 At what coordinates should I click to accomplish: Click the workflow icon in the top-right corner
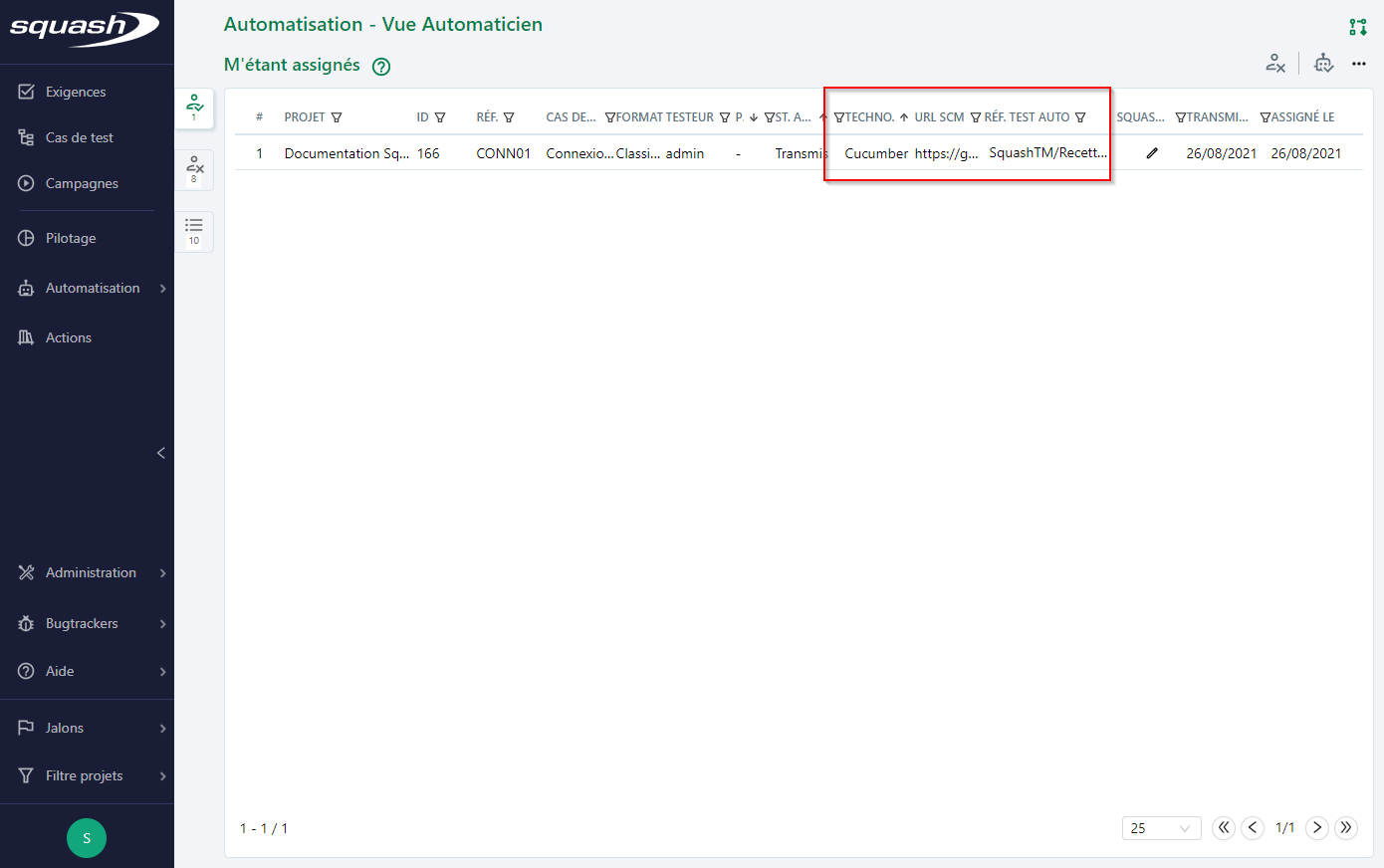coord(1357,27)
